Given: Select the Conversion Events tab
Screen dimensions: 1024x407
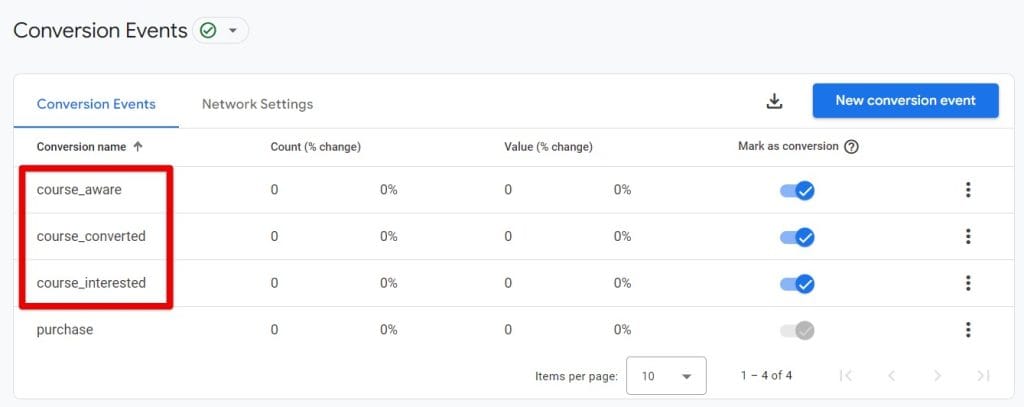Looking at the screenshot, I should pyautogui.click(x=96, y=104).
